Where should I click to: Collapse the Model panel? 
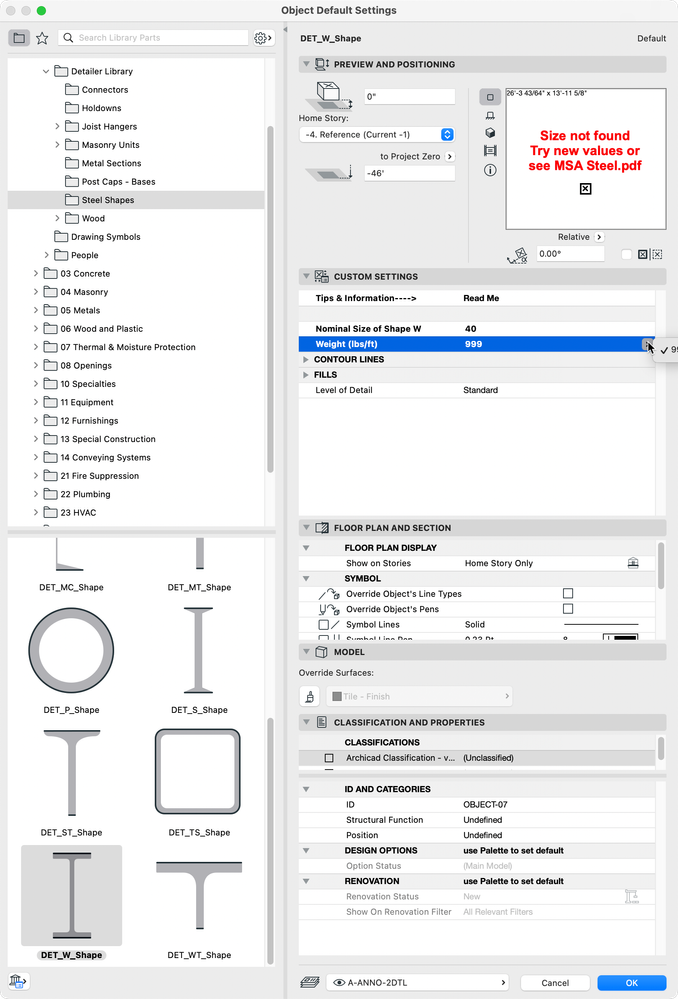point(307,652)
